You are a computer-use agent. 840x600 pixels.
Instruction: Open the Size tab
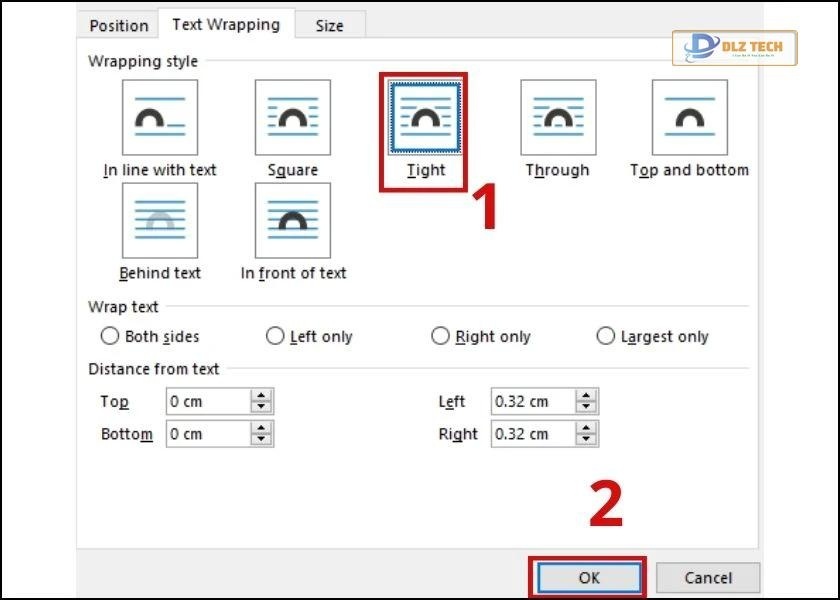pos(329,25)
